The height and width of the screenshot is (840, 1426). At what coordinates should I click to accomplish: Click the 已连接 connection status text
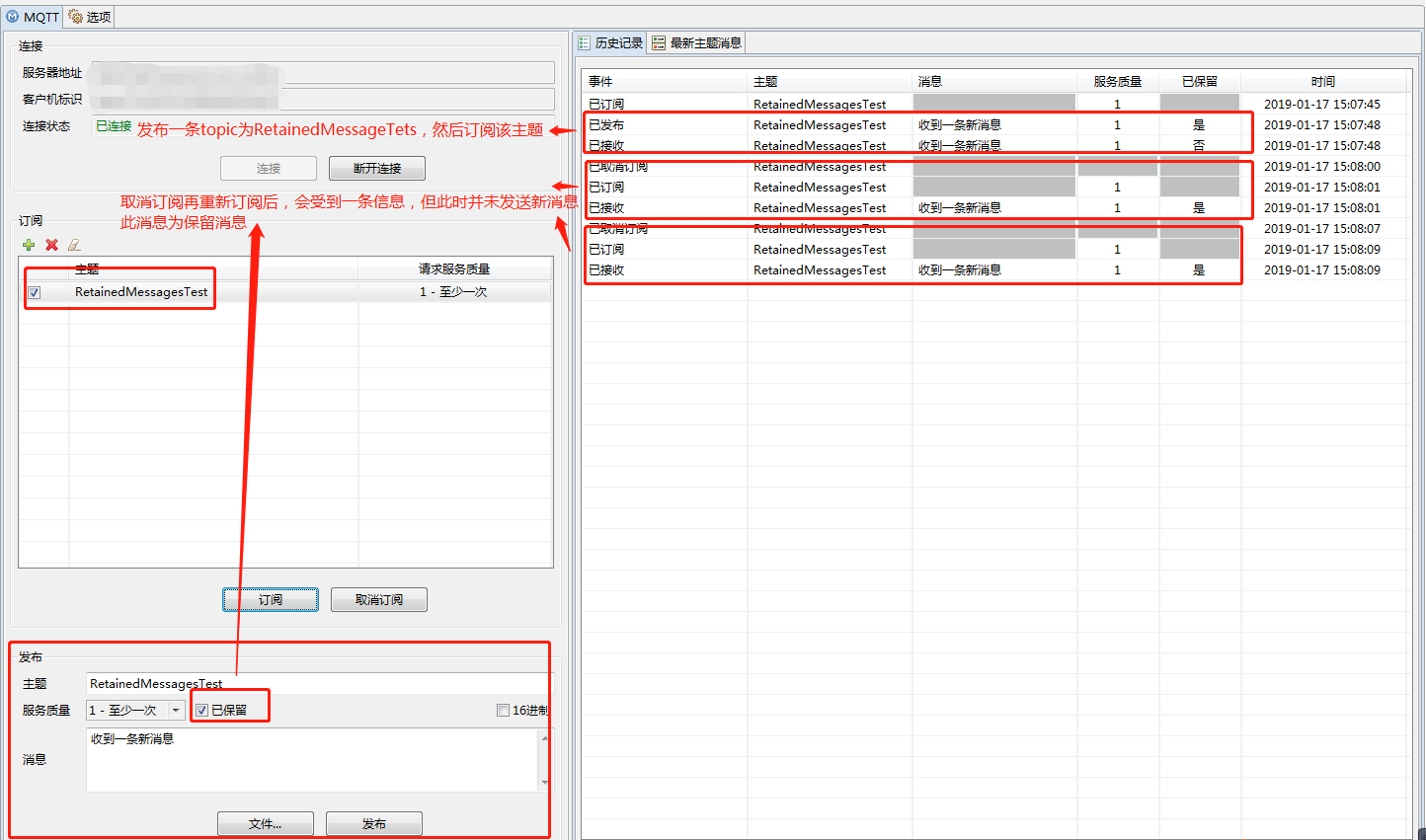click(114, 125)
